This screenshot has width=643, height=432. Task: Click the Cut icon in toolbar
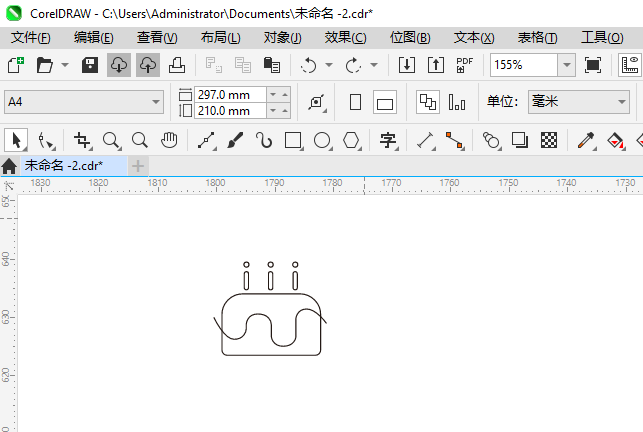click(x=214, y=65)
